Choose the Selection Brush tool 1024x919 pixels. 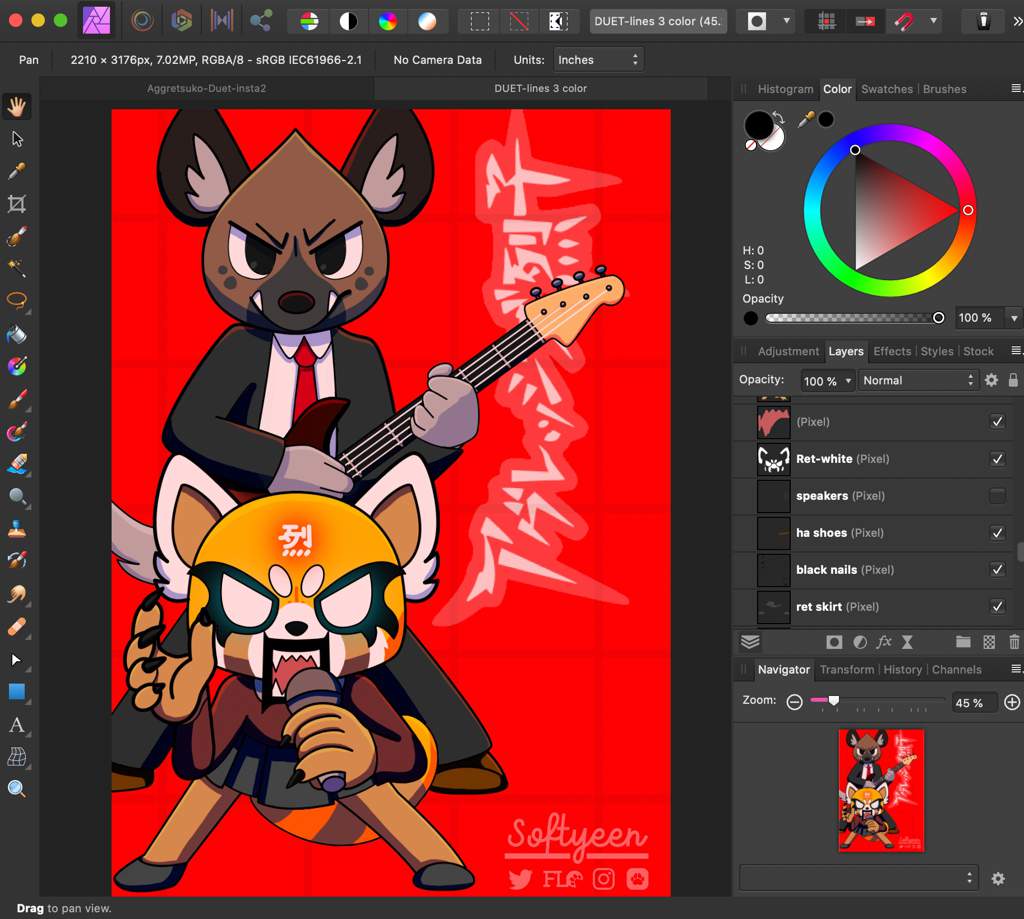click(x=17, y=236)
